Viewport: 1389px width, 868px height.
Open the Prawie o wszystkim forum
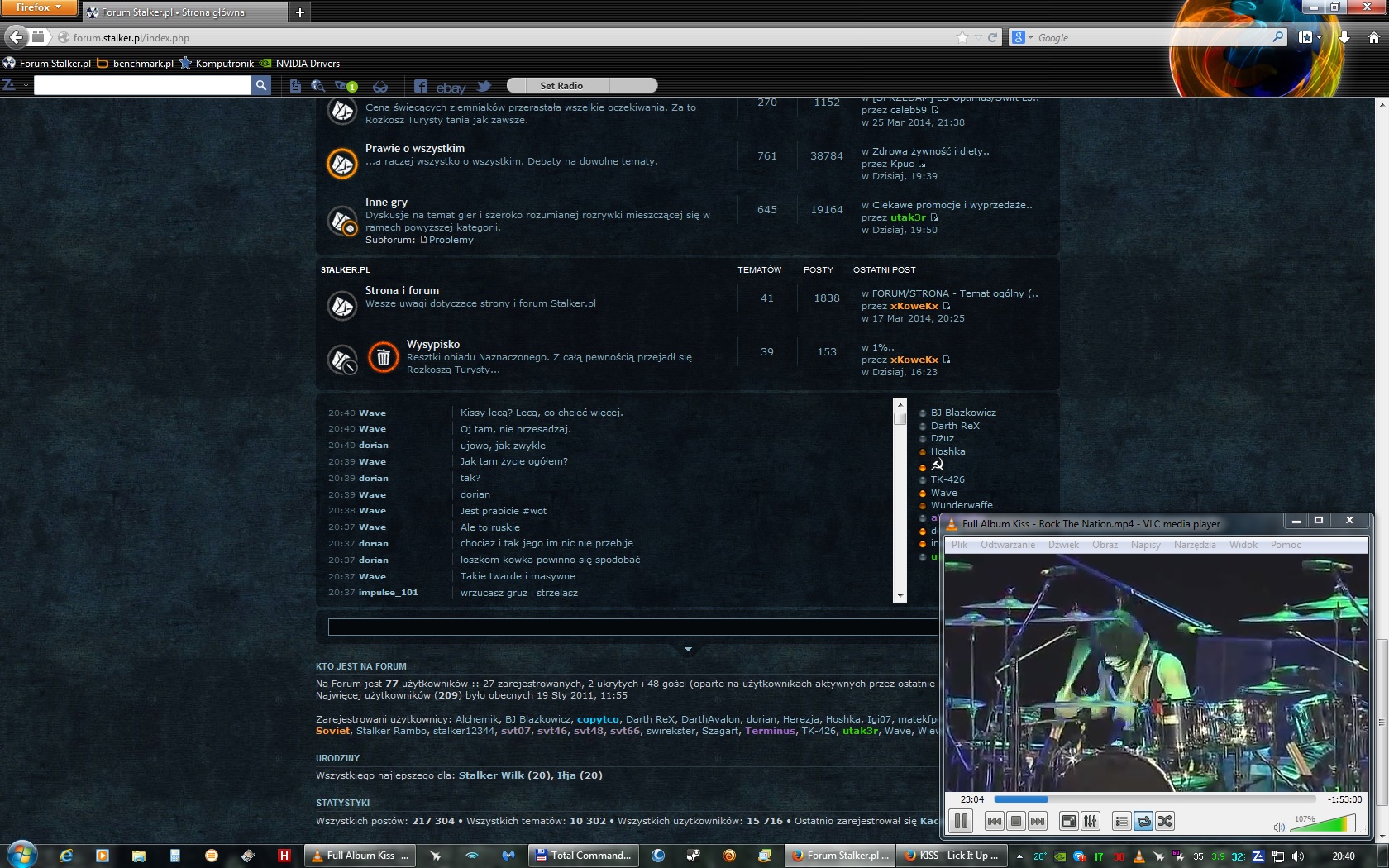tap(415, 148)
